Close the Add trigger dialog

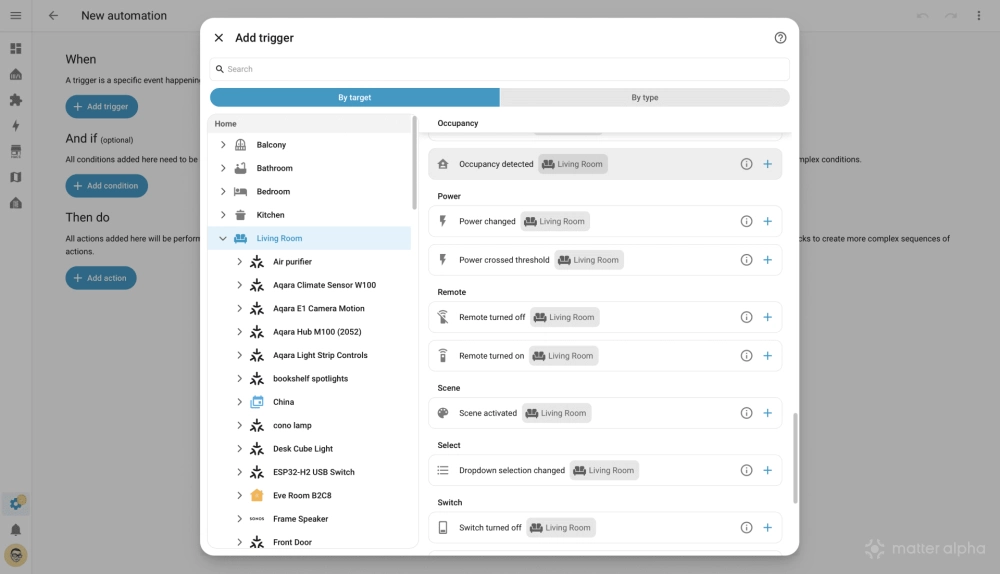click(219, 38)
